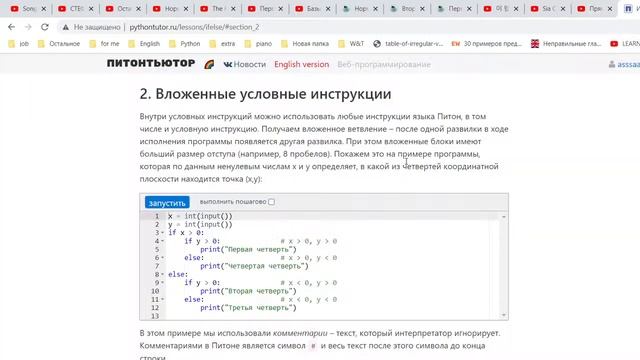Open the 'LEARN' YouTube bookmark
Screen dimensions: 640x360
point(625,44)
